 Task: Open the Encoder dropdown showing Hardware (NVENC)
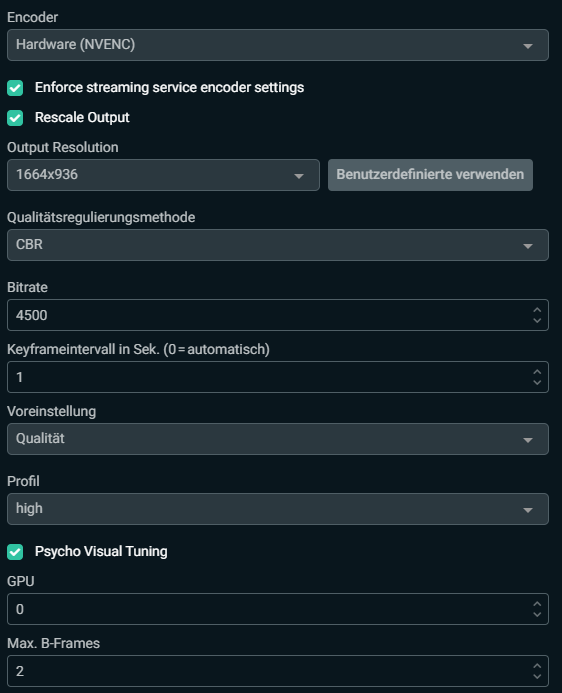277,45
